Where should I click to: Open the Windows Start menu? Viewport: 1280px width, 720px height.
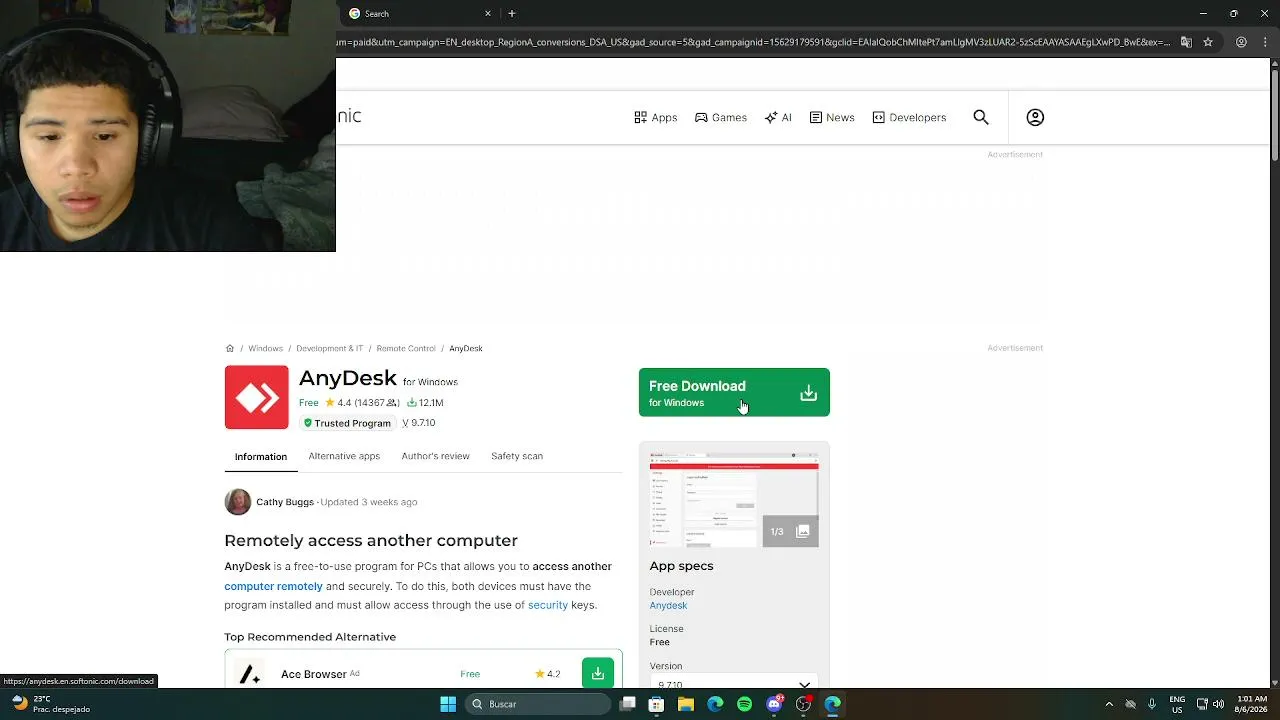pos(448,704)
